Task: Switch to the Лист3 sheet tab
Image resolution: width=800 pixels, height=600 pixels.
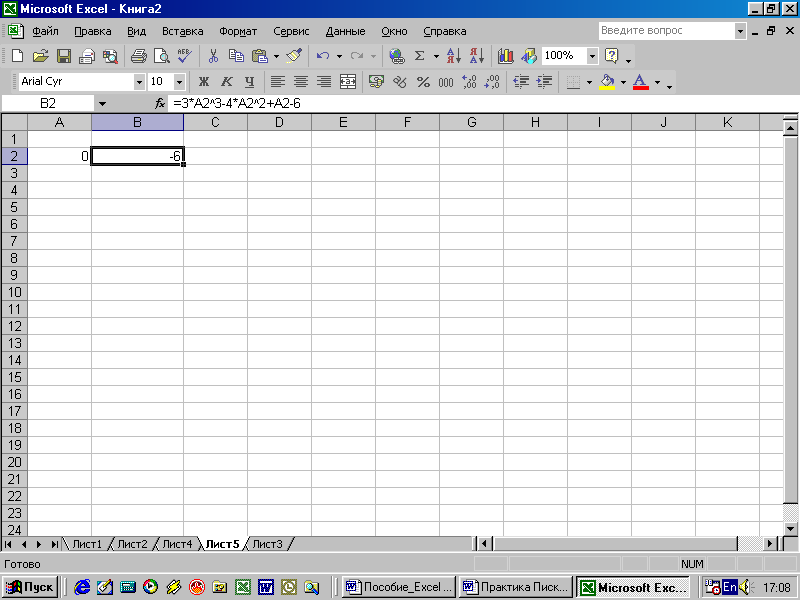Action: pos(267,544)
